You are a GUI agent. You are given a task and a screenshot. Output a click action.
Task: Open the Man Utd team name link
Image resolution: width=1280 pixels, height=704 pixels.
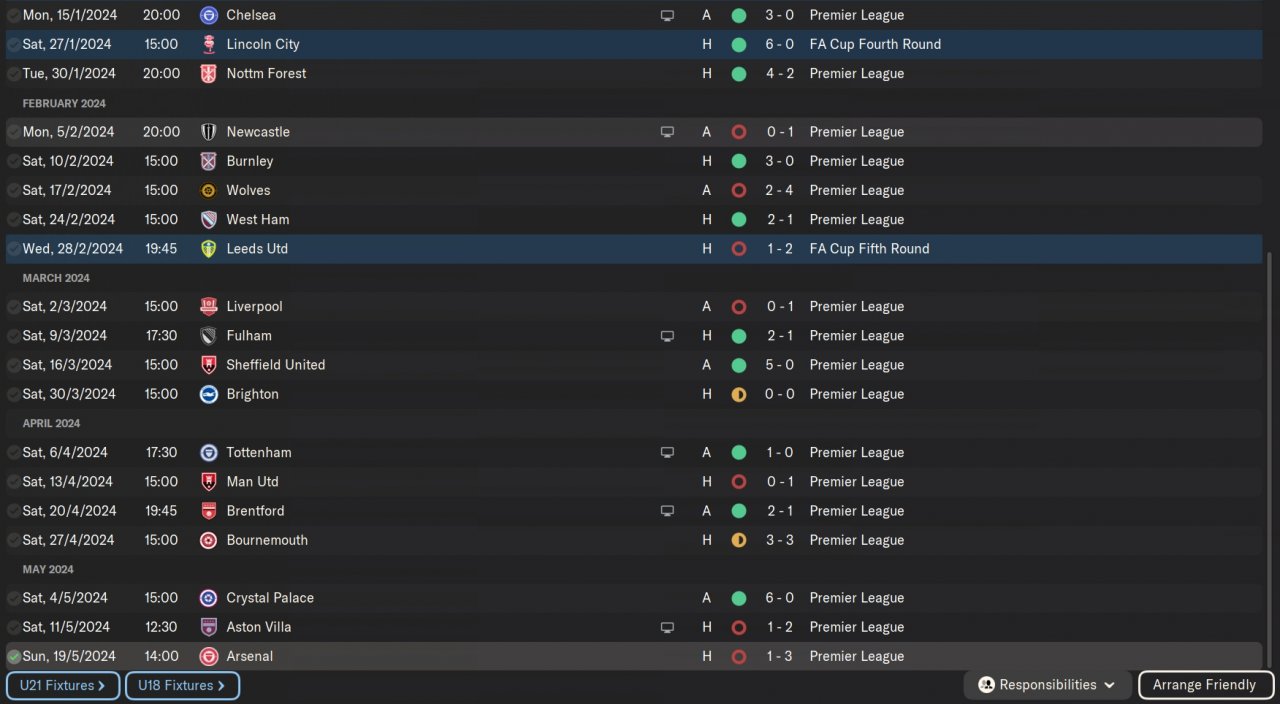pyautogui.click(x=252, y=482)
